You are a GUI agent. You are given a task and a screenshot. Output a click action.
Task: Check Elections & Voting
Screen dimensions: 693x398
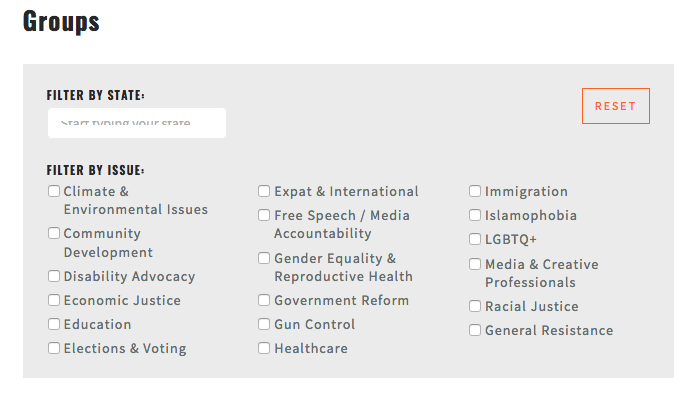point(54,348)
